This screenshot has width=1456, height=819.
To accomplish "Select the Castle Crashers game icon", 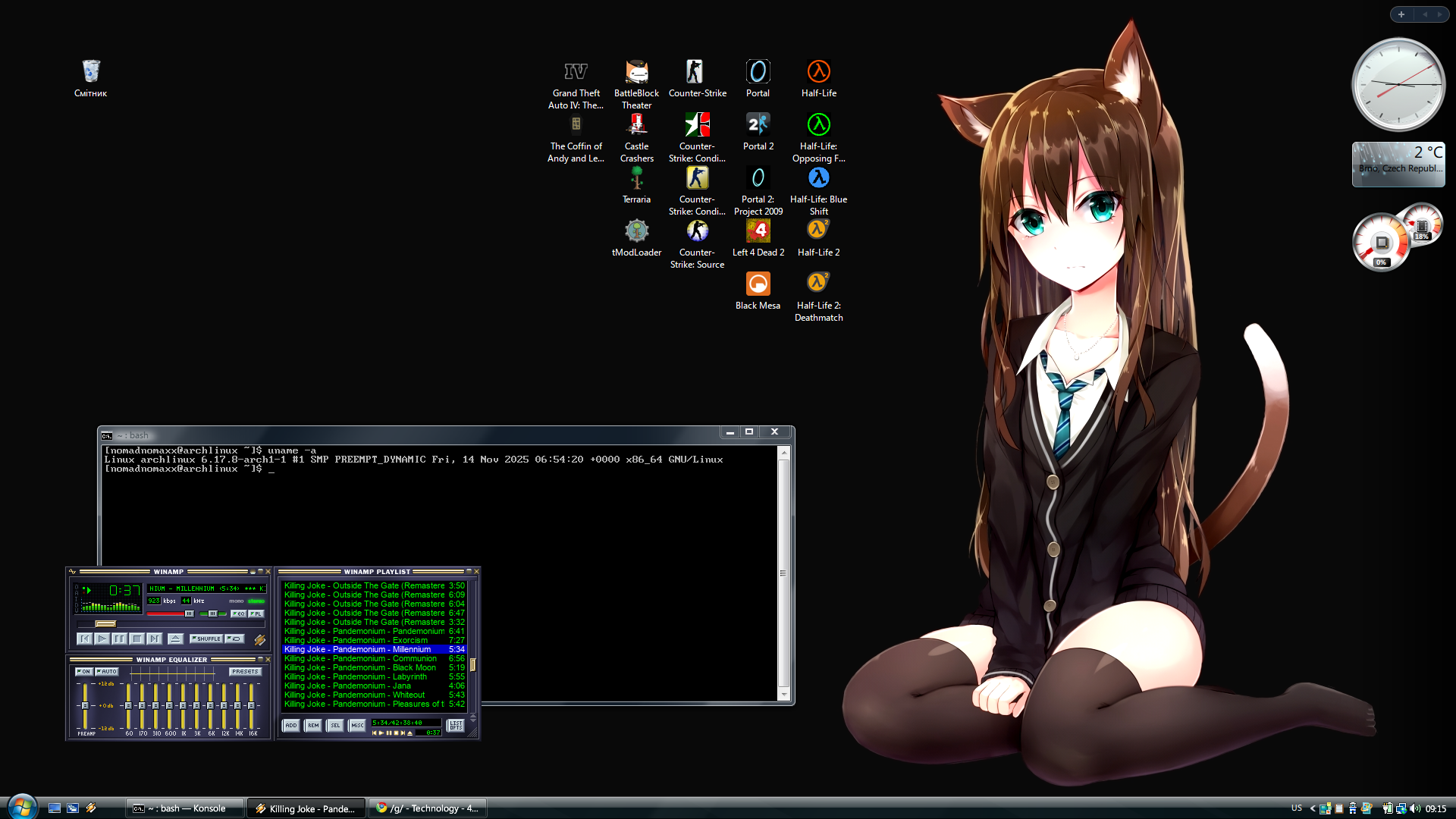I will [x=636, y=126].
